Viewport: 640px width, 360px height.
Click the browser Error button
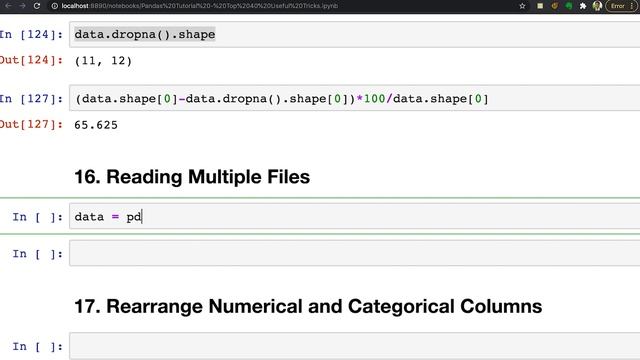coord(622,6)
